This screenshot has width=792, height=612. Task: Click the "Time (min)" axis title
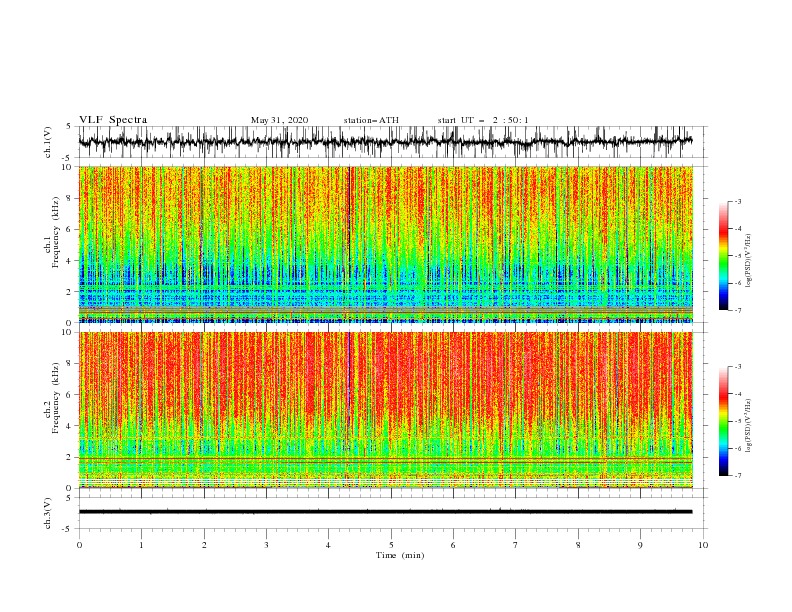(400, 555)
